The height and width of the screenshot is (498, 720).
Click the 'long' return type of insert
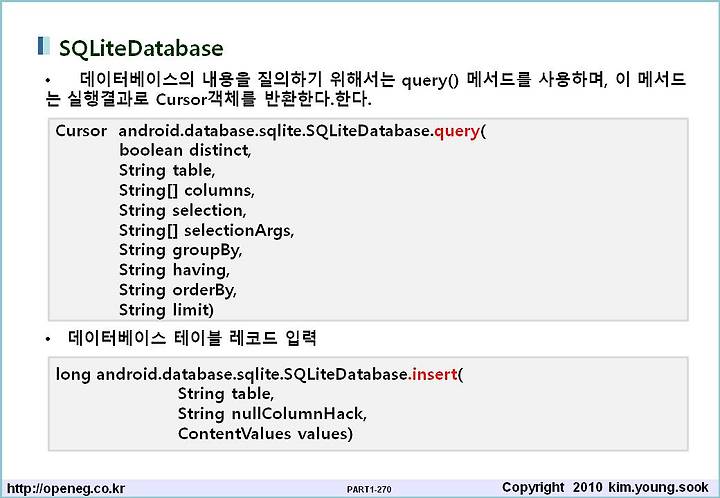(73, 375)
